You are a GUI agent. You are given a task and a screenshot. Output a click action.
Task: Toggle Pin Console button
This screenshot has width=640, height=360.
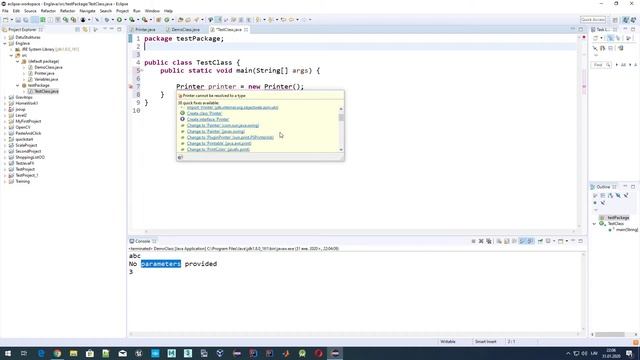[540, 241]
